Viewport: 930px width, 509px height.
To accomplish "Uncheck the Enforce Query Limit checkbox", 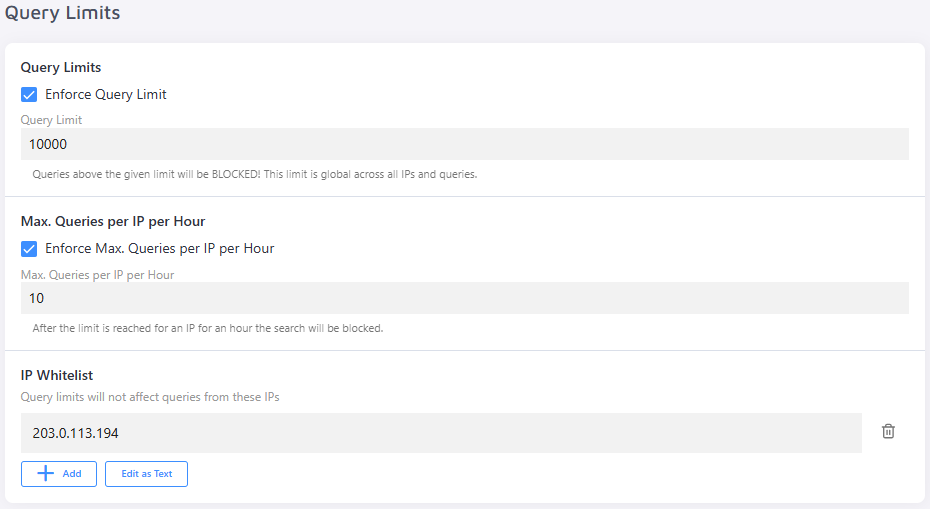I will click(29, 95).
